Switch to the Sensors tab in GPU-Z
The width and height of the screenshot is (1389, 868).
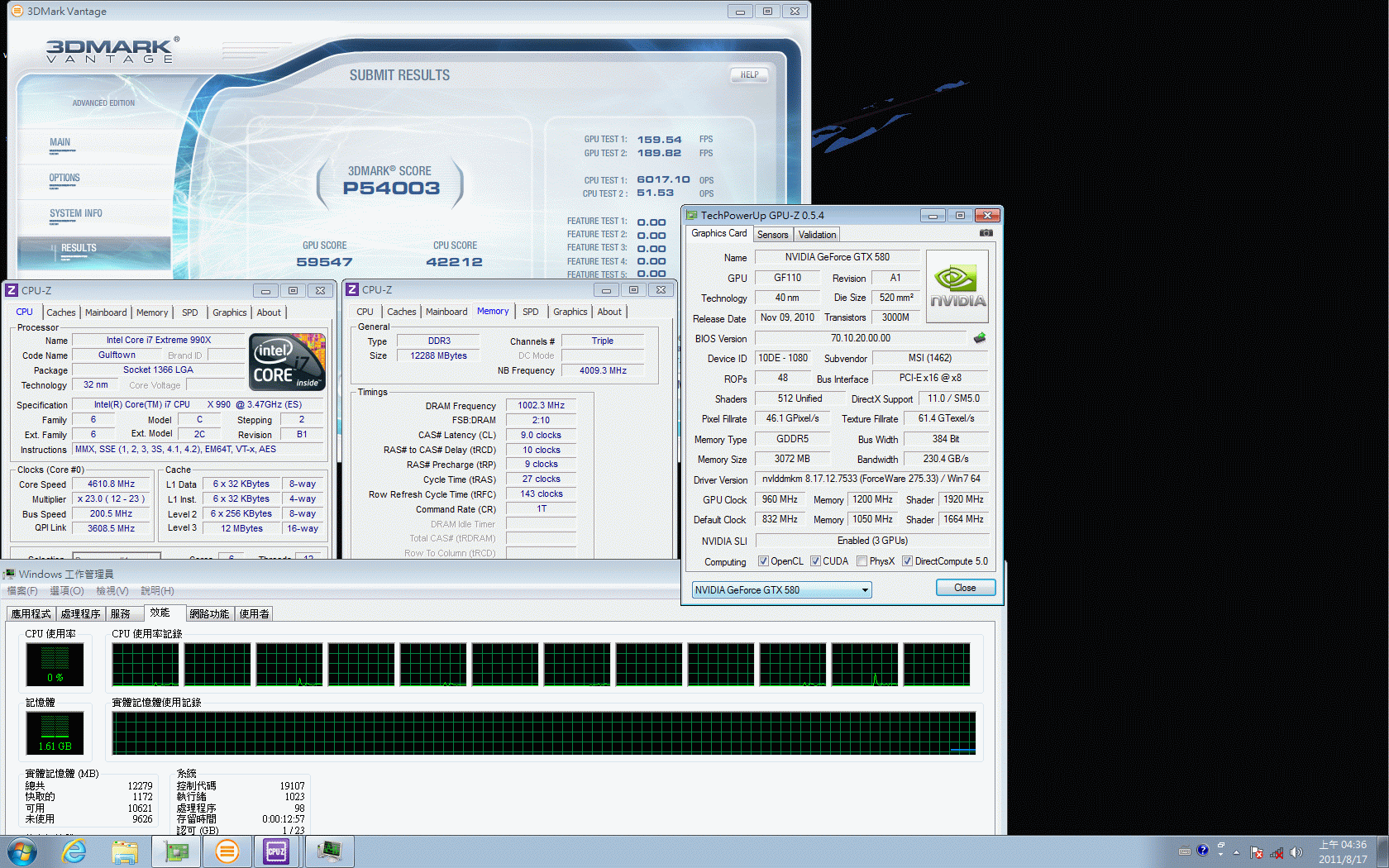(x=773, y=235)
